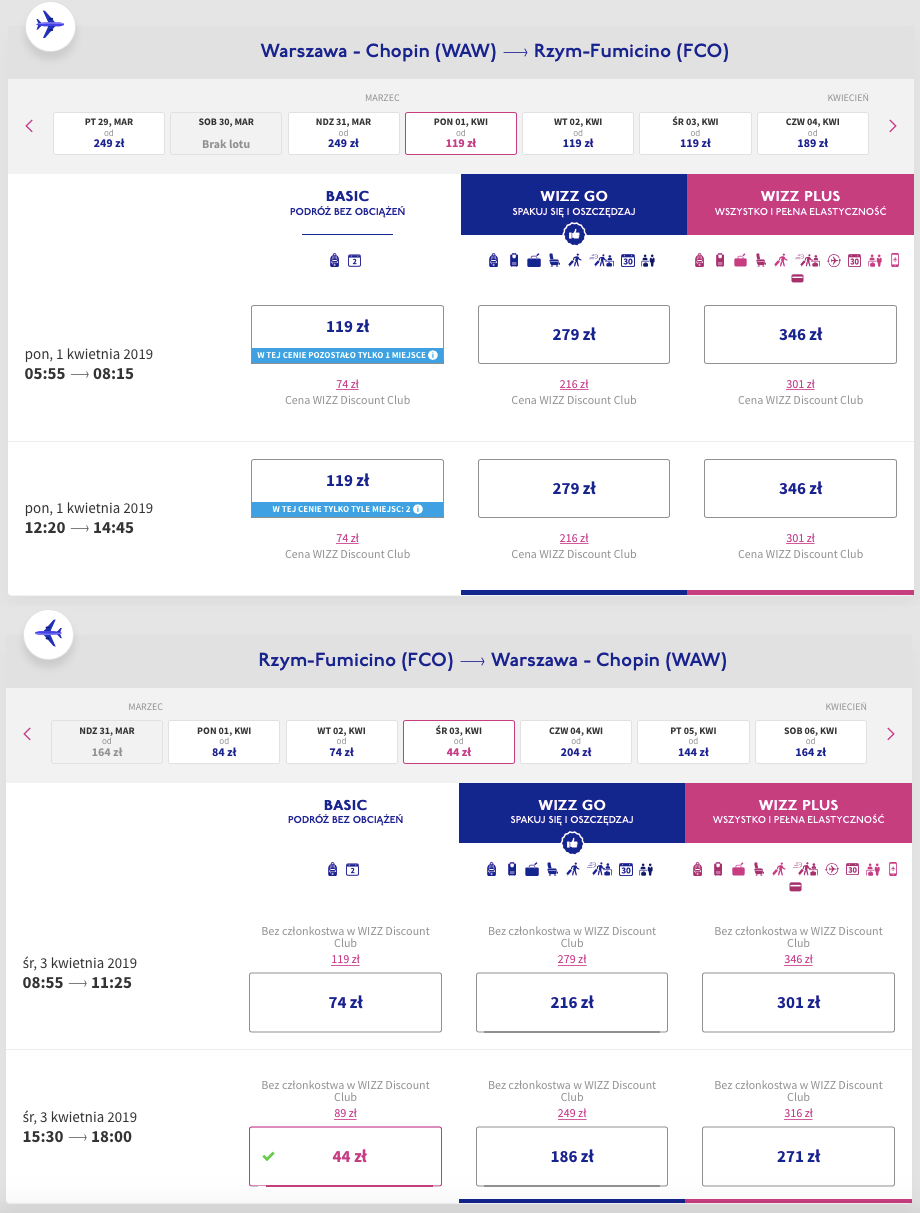Choose 271 zł WIZZ PLUS fare for 15:30 flight
Screen dimensions: 920x1213
[798, 1156]
